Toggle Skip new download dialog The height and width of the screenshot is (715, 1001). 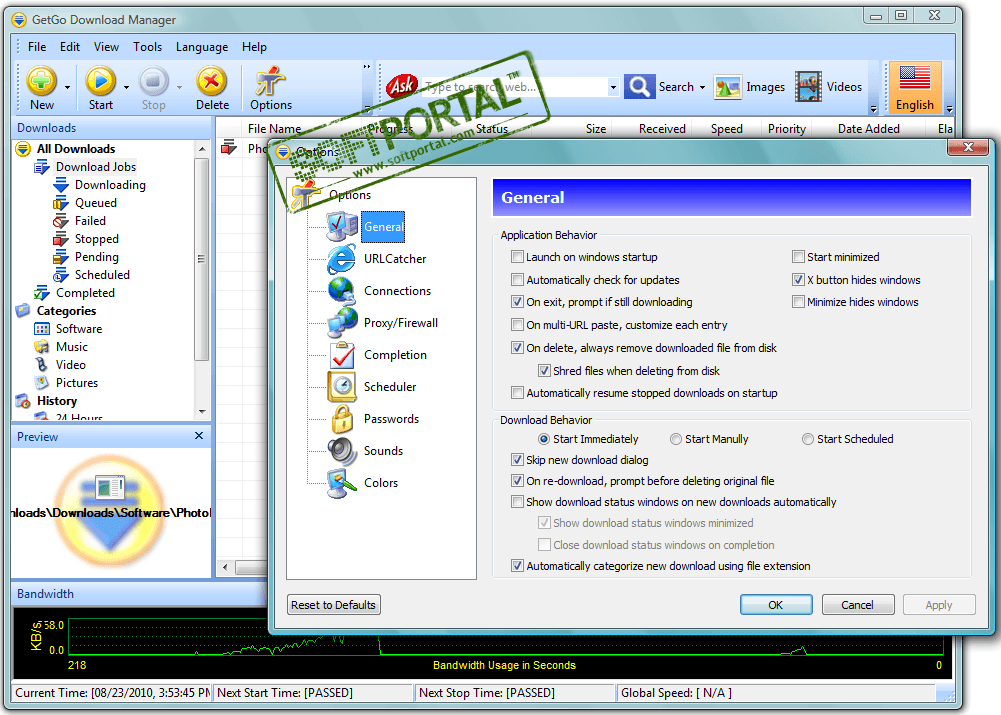517,460
